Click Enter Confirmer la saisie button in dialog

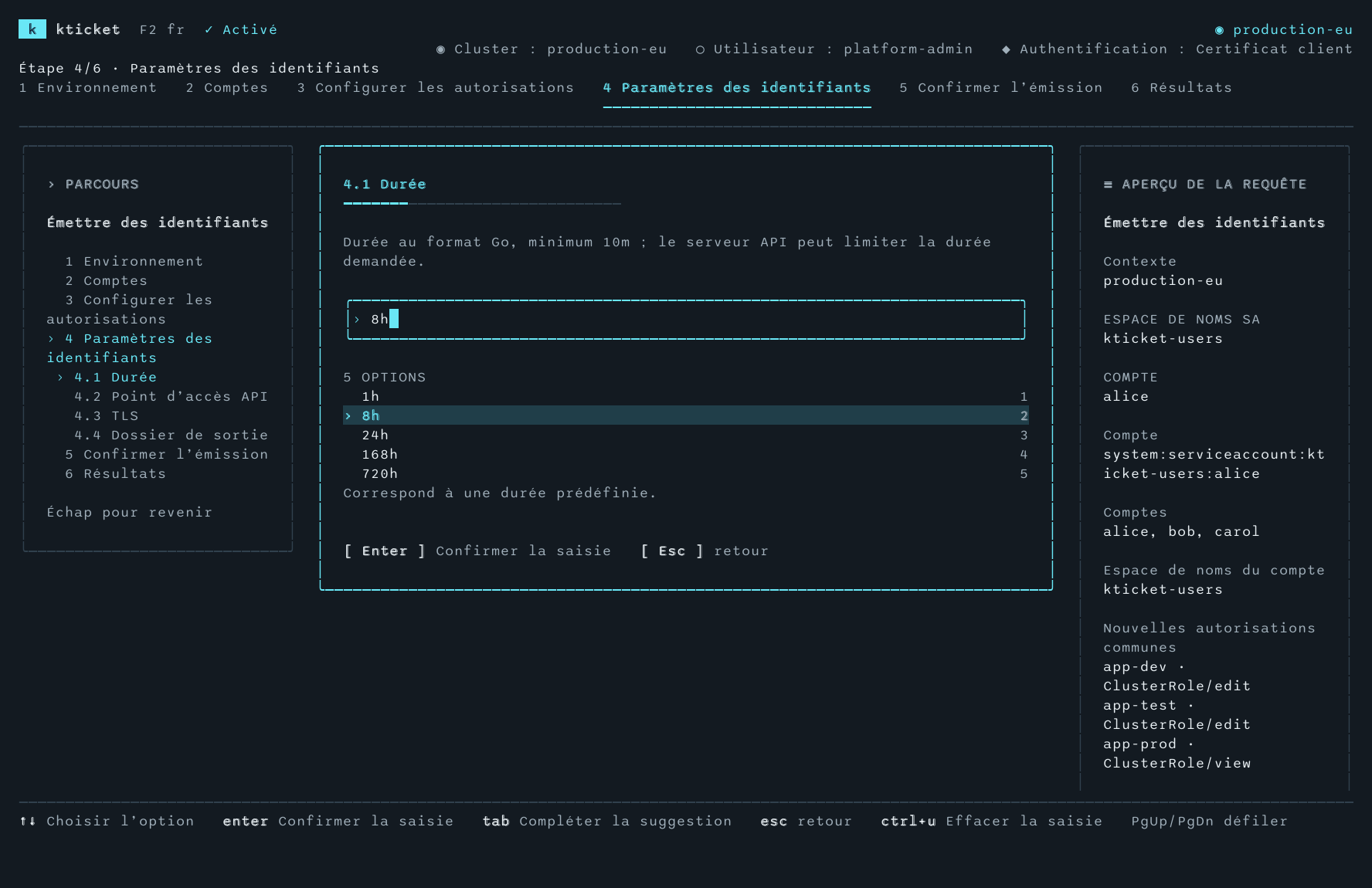[x=477, y=551]
